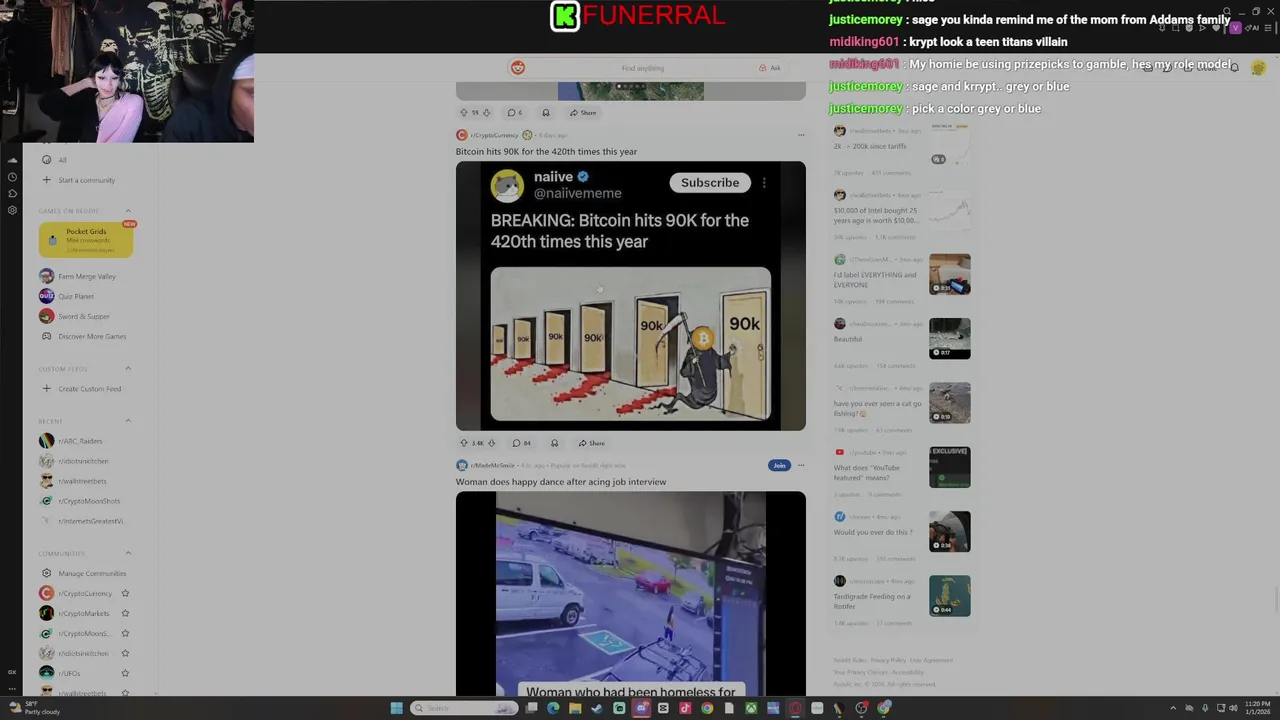
Task: Upvote the top map post with 59 votes
Action: click(463, 113)
